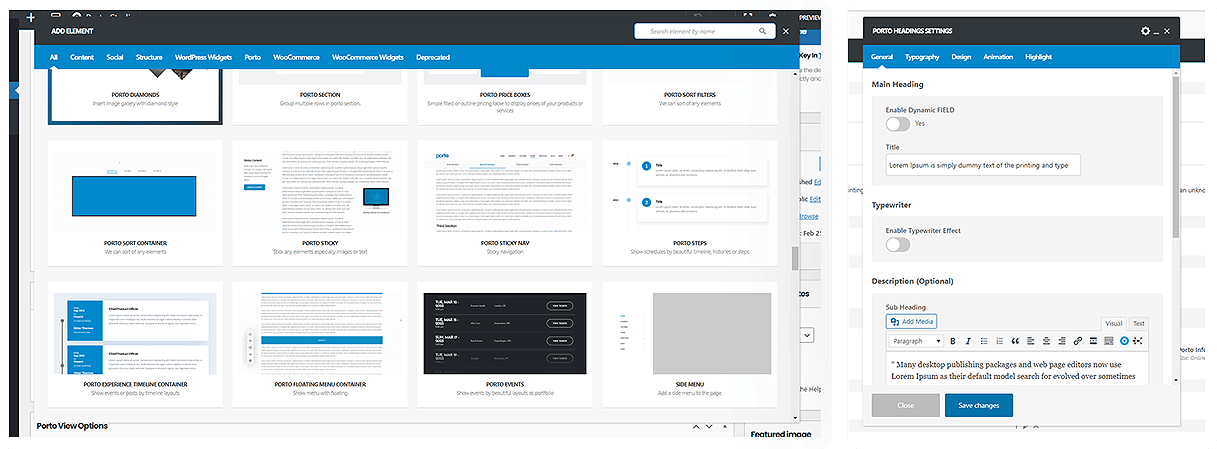The width and height of the screenshot is (1217, 449).
Task: Open the Paragraph format dropdown
Action: coord(915,341)
